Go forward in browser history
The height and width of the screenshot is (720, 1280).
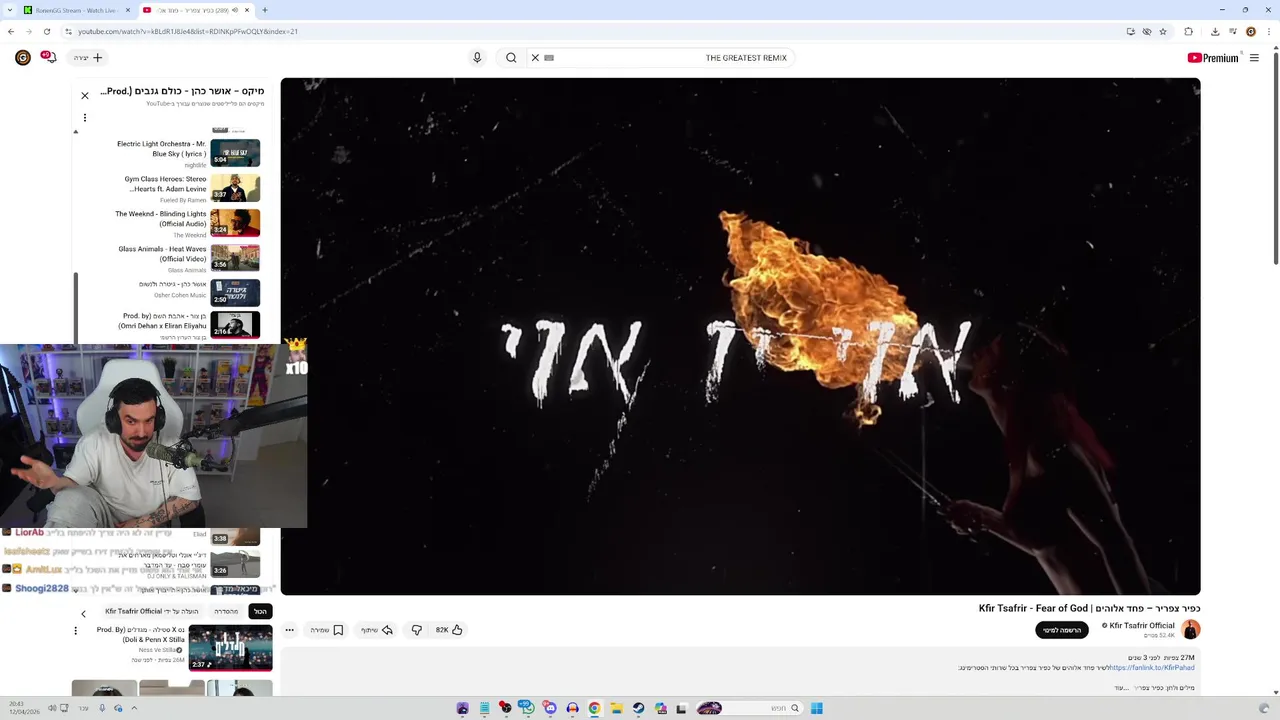pos(29,31)
